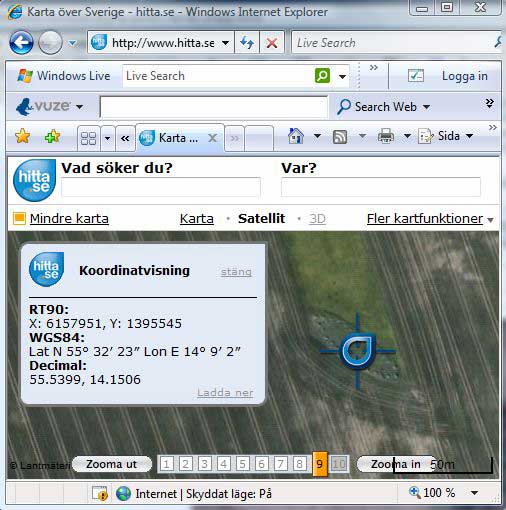Click Internet zone globe in status bar
Screen dimensions: 506x510
123,493
